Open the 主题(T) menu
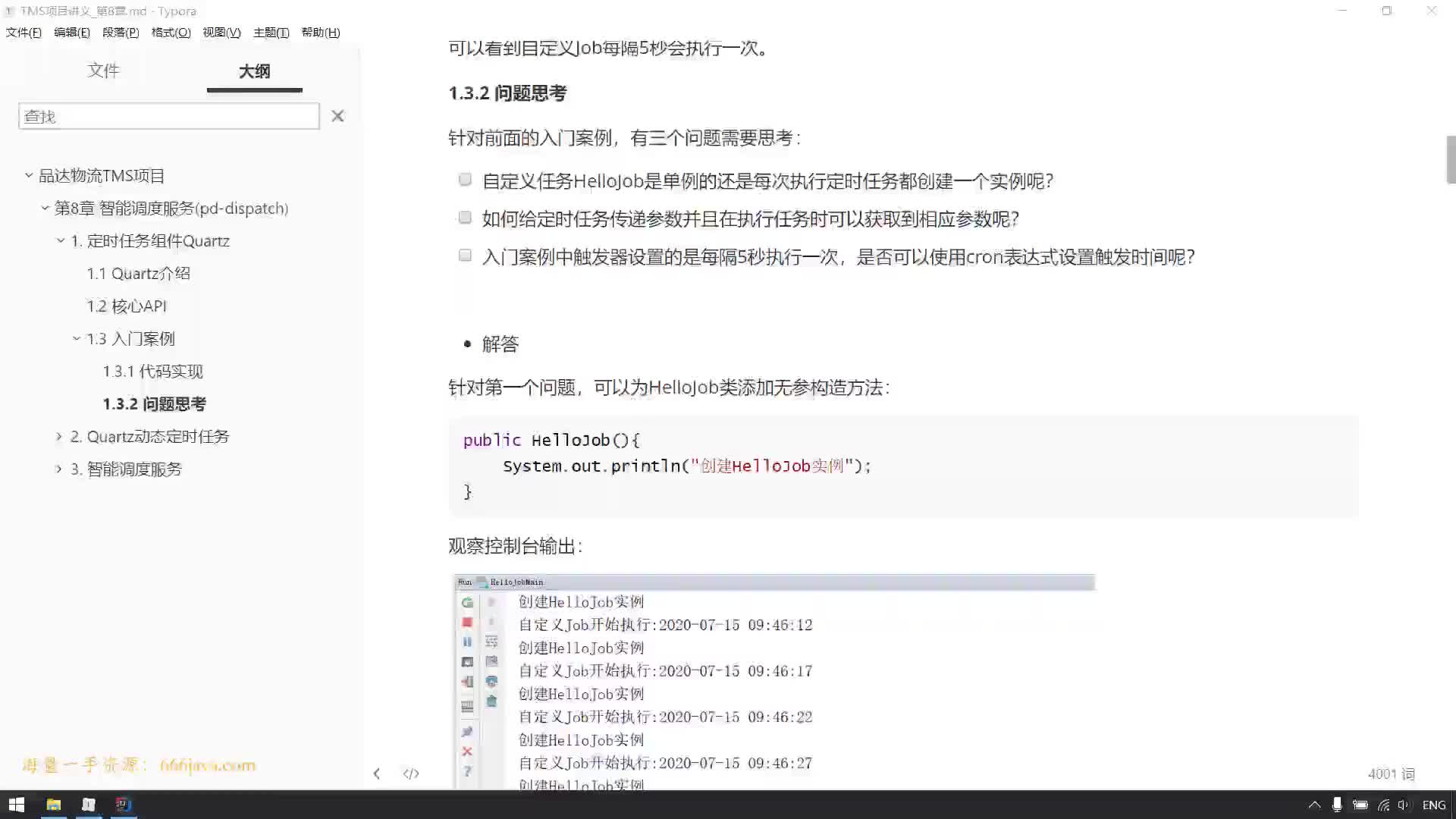 coord(271,33)
